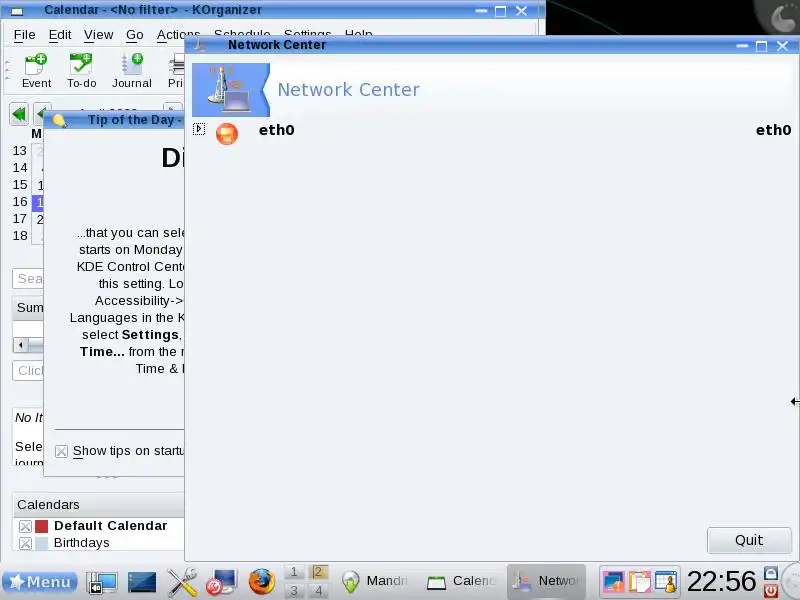The width and height of the screenshot is (800, 600).
Task: Click the Show Desktop taskbar icon
Action: pos(102,582)
